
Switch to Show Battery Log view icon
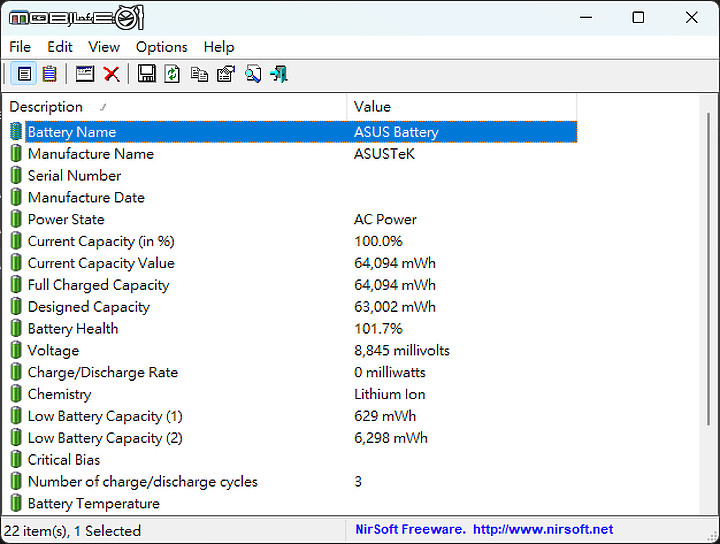[50, 74]
